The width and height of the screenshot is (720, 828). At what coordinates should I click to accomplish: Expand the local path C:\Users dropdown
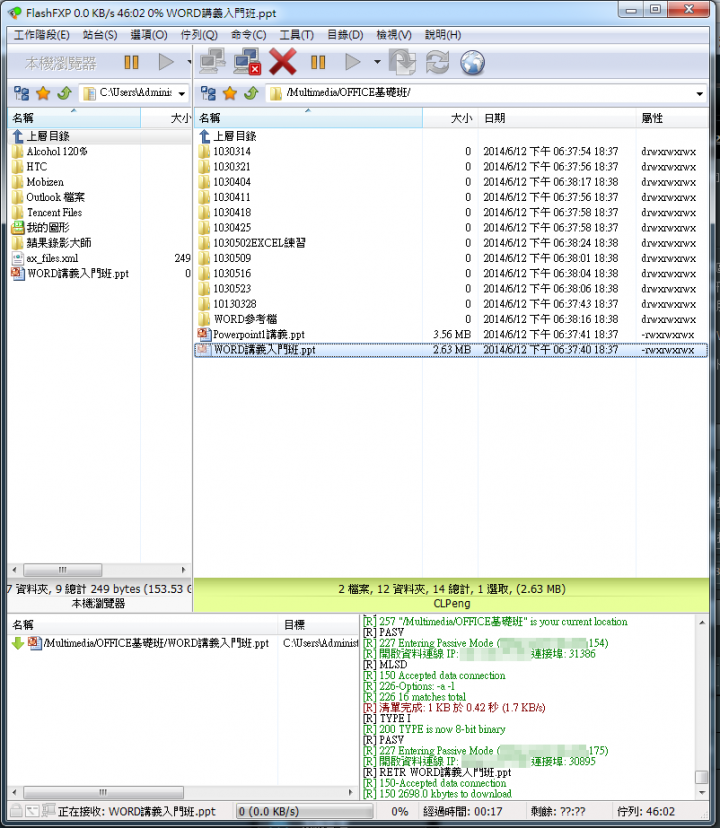tap(182, 94)
